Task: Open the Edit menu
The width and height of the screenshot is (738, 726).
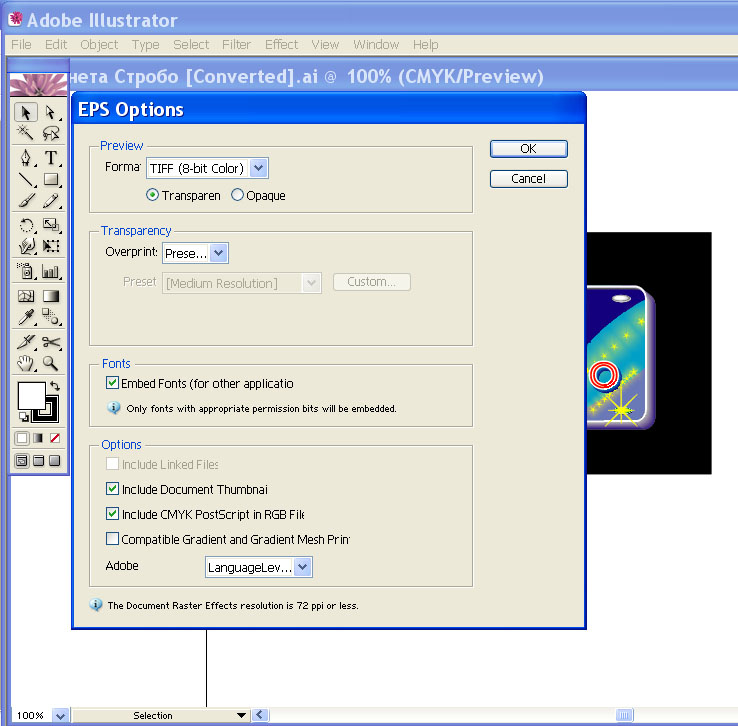Action: (56, 45)
